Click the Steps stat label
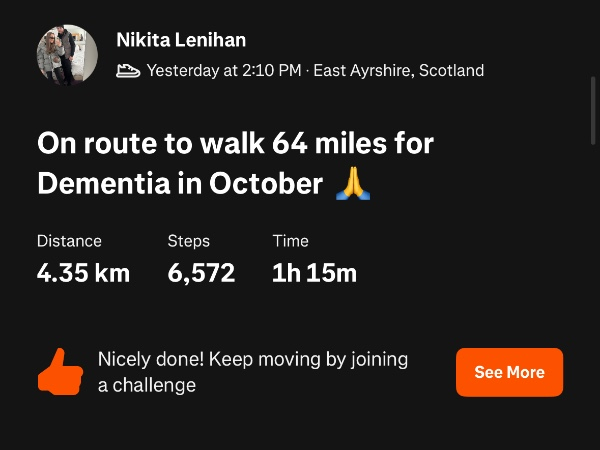 [x=188, y=241]
